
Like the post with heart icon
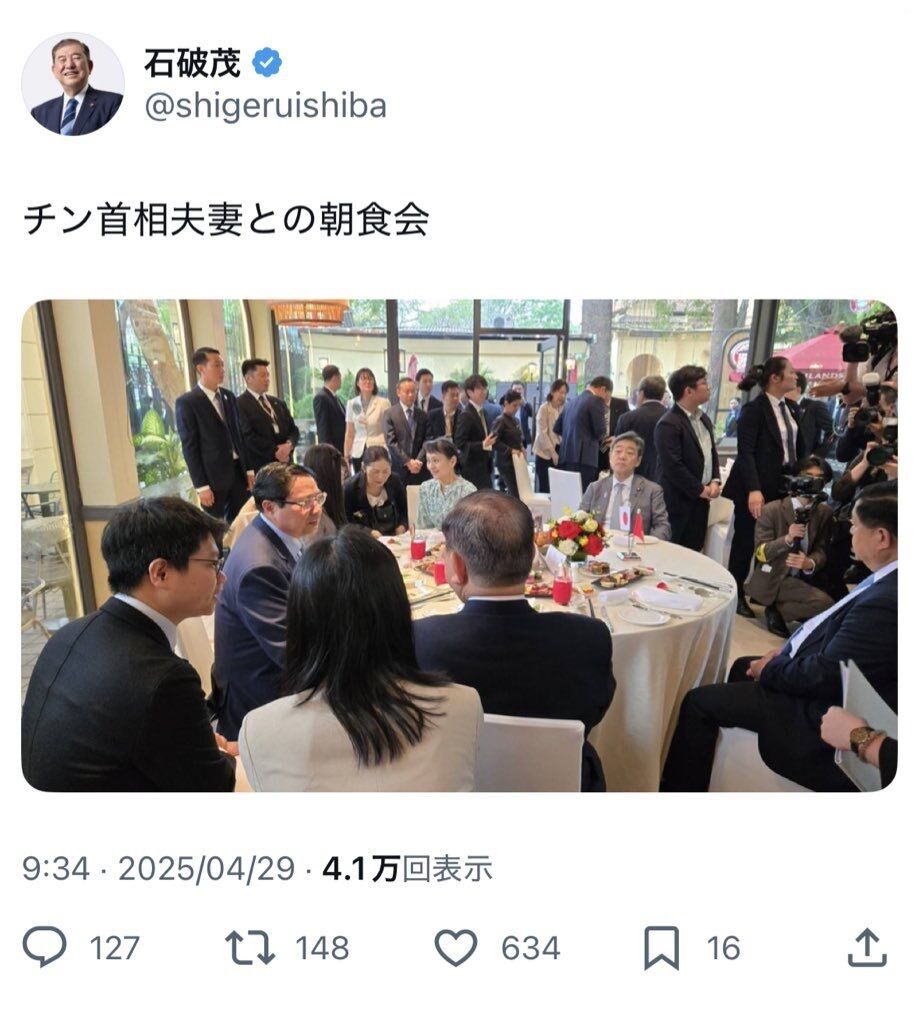pos(456,948)
